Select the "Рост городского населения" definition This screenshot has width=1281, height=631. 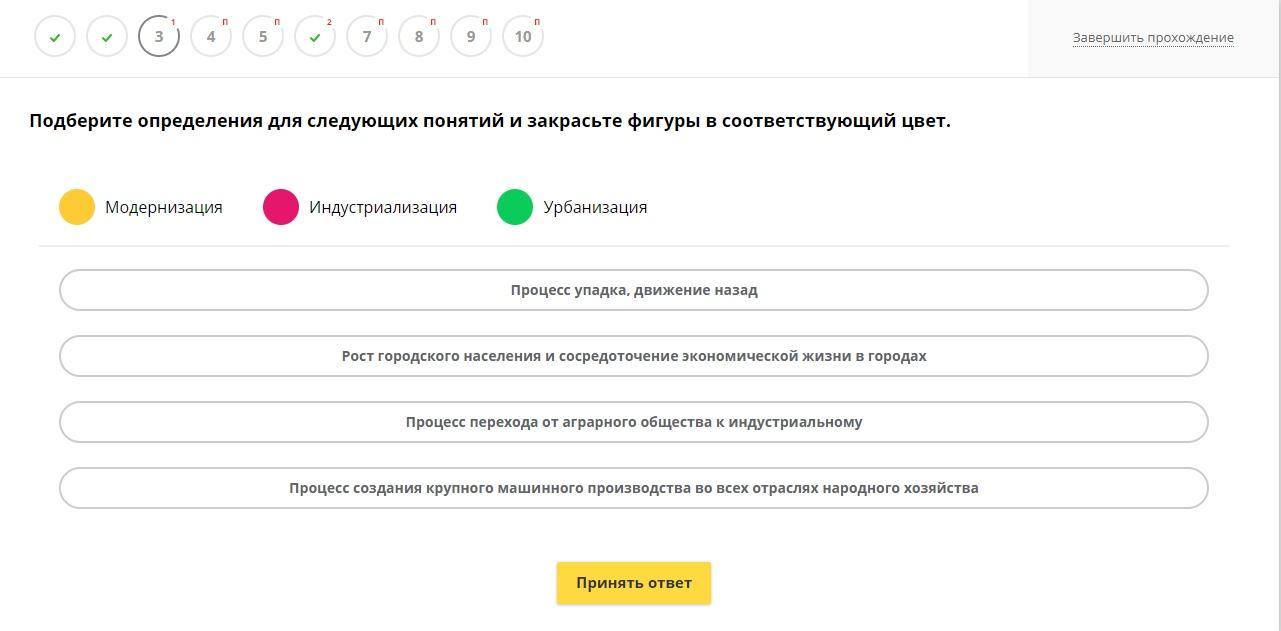634,356
